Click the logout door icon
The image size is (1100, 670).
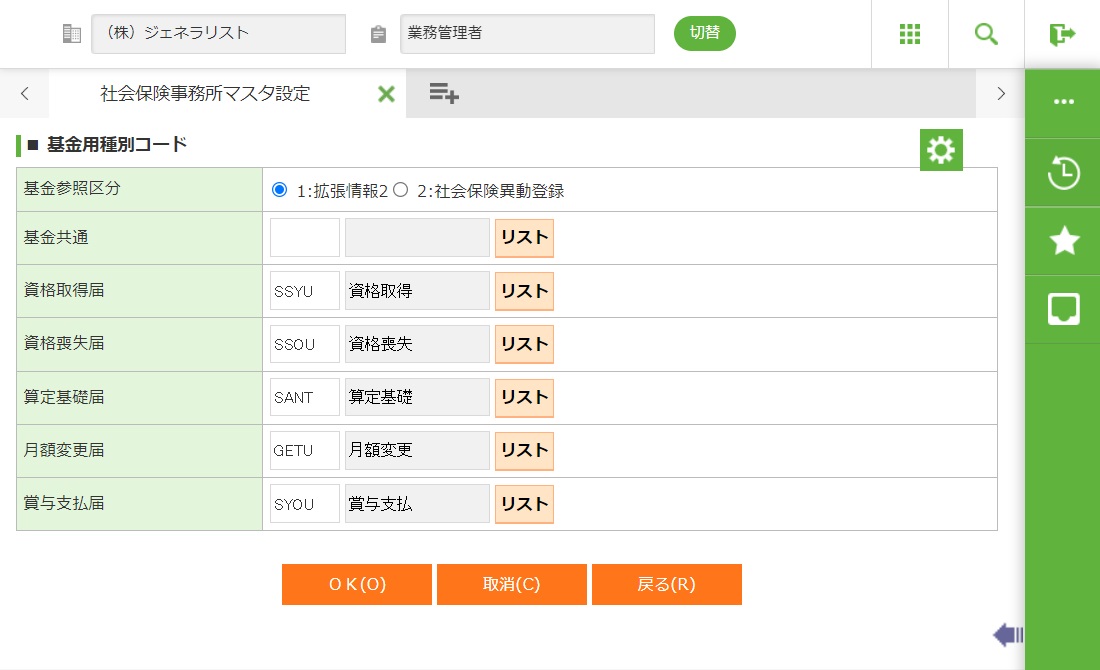(1062, 34)
